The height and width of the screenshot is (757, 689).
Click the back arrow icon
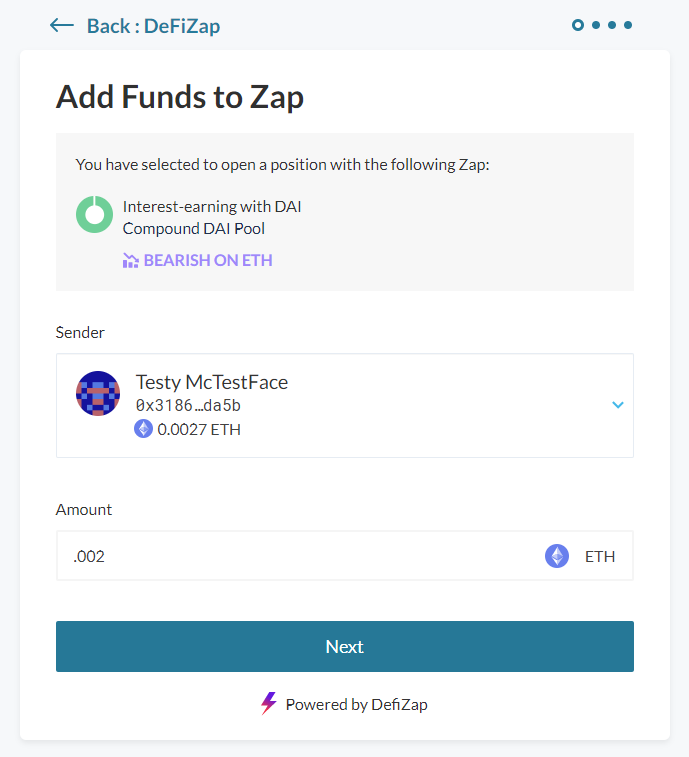[62, 25]
